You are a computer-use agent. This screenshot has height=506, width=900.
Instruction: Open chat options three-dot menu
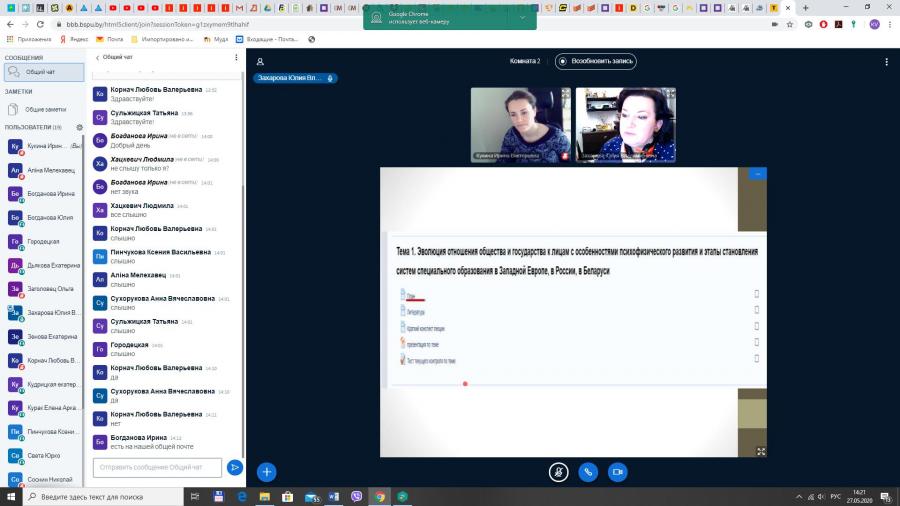click(236, 57)
